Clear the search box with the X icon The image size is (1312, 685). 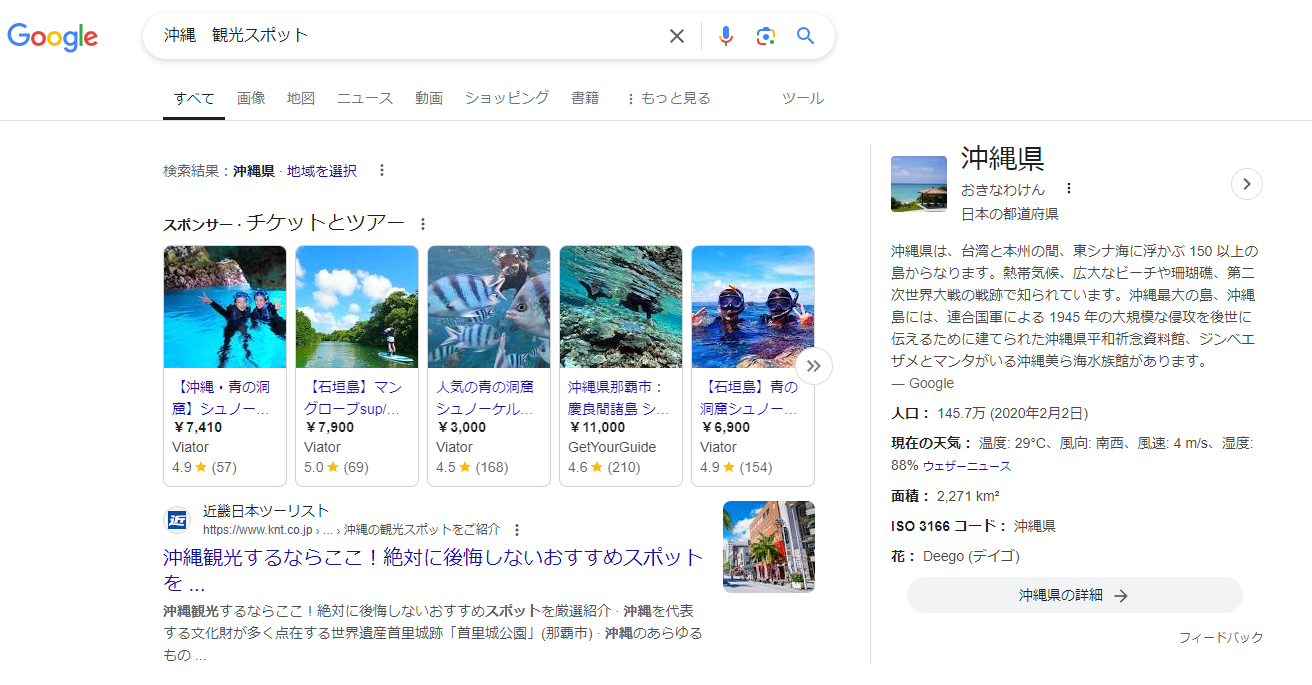click(x=676, y=36)
